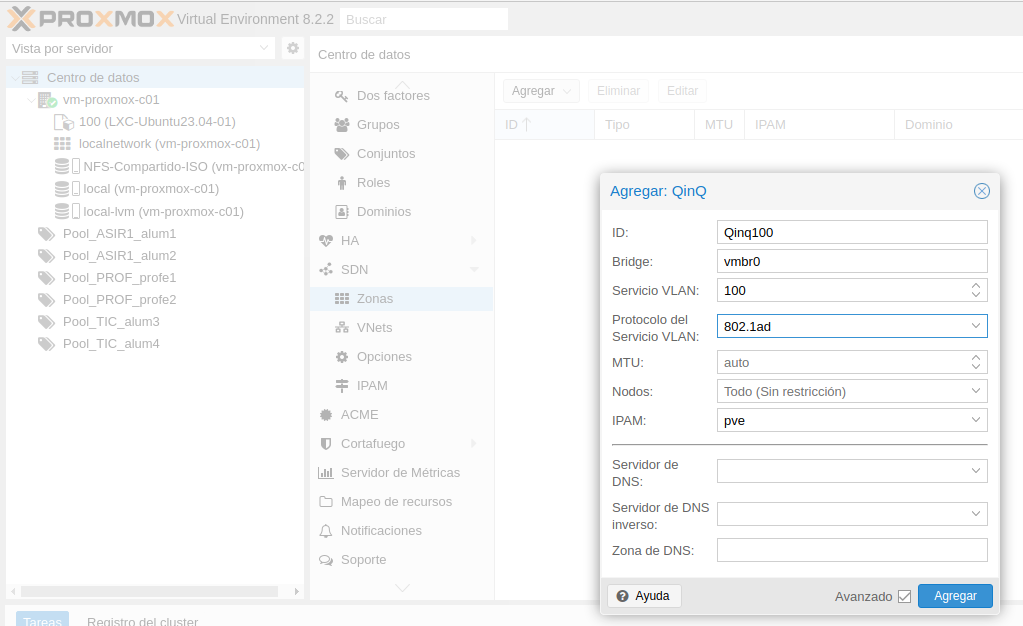1023x626 pixels.
Task: Click Conjuntos tags icon
Action: [x=342, y=154]
